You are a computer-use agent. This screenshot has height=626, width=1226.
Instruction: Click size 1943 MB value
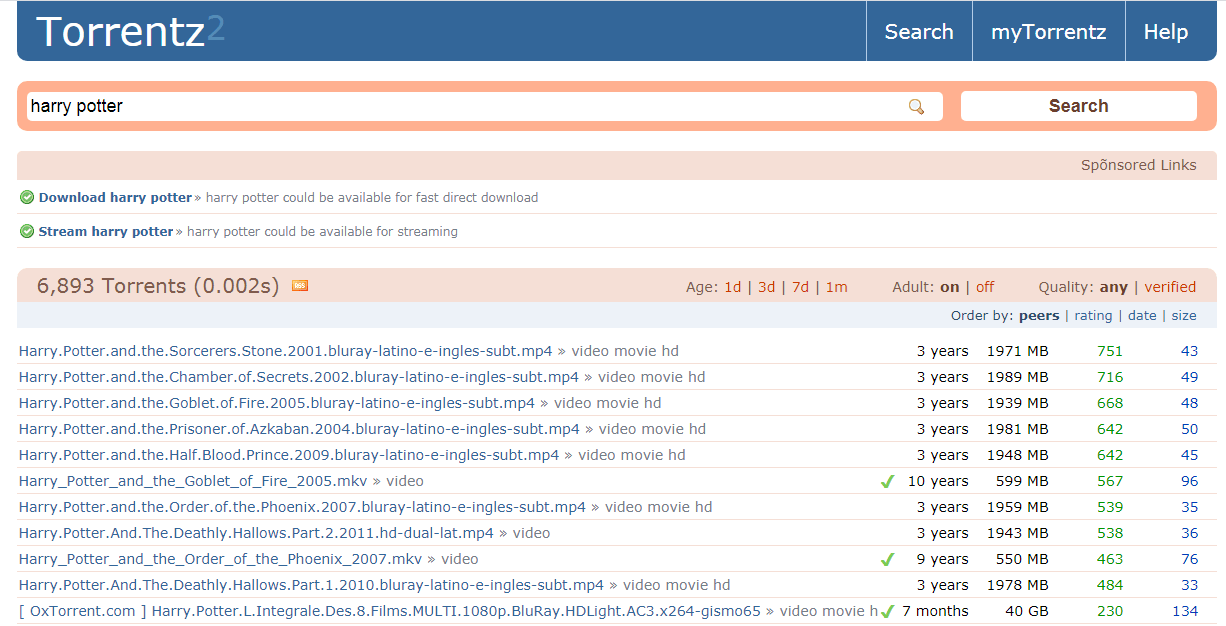coord(1017,533)
